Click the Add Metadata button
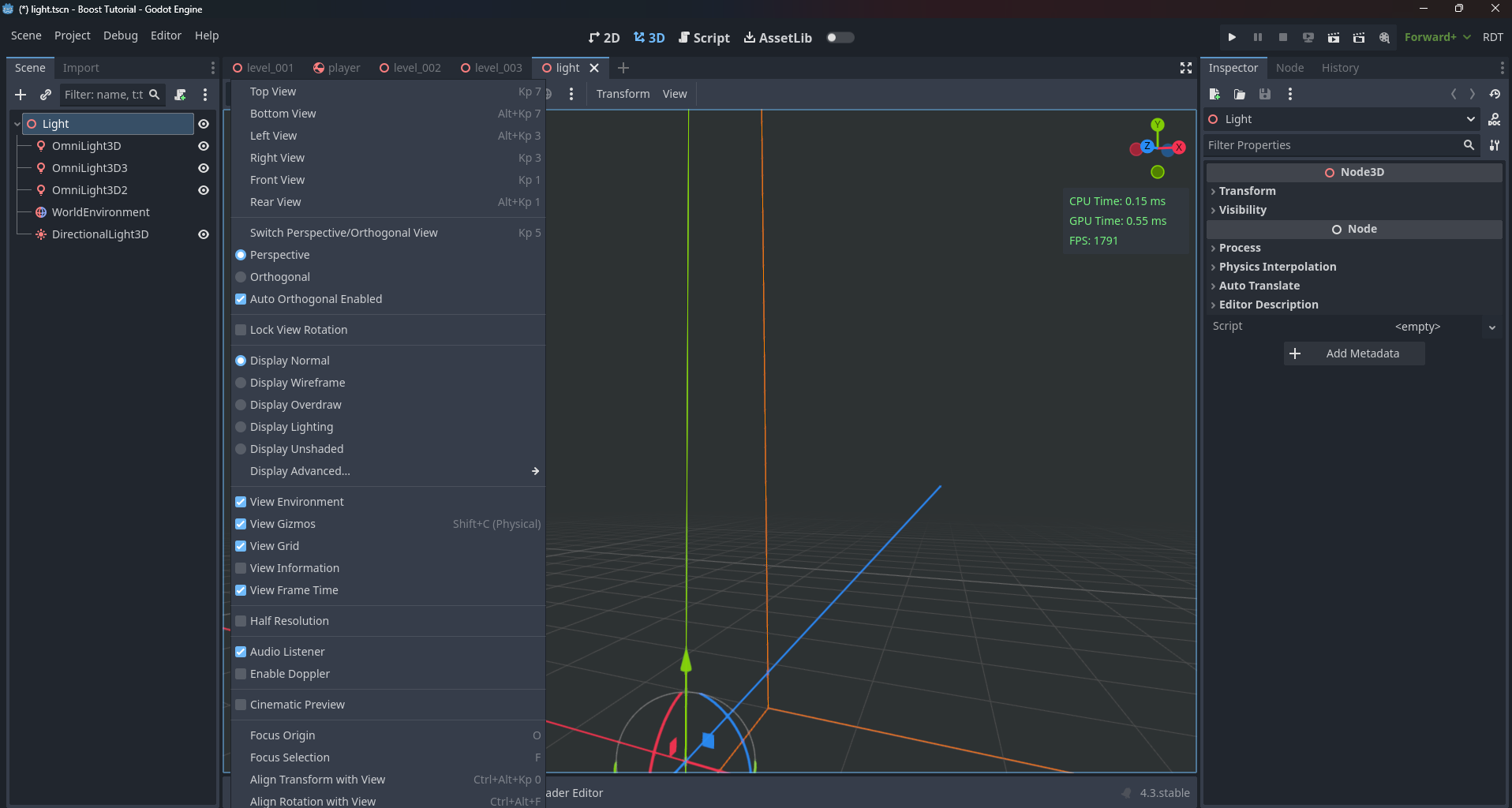Screen dimensions: 1512x808 tap(1354, 353)
